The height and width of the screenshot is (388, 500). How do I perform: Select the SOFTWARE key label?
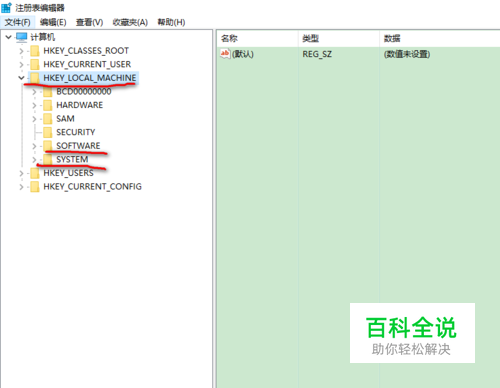pyautogui.click(x=78, y=146)
